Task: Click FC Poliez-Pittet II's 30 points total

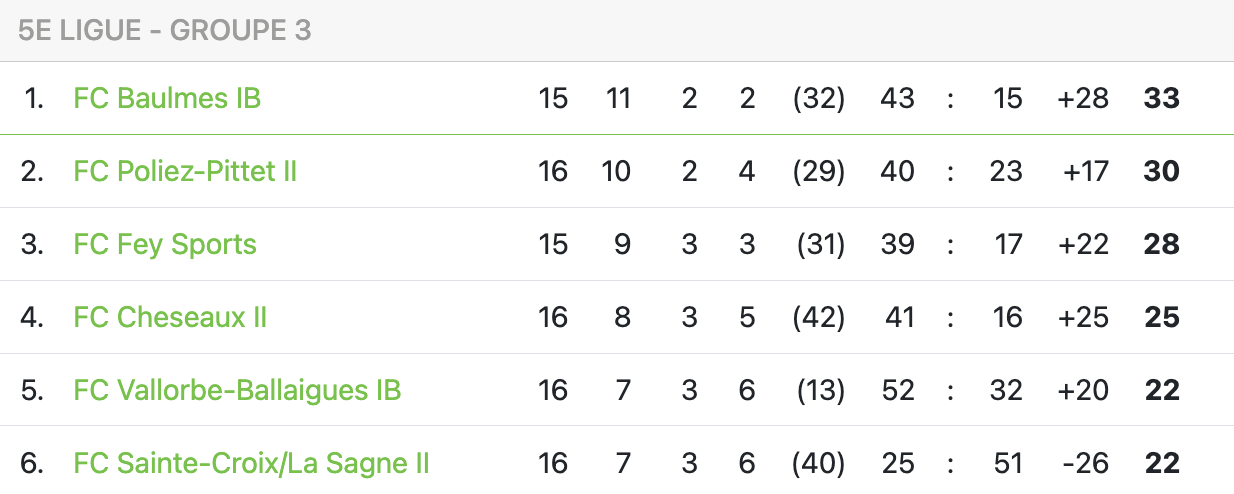Action: tap(1162, 171)
